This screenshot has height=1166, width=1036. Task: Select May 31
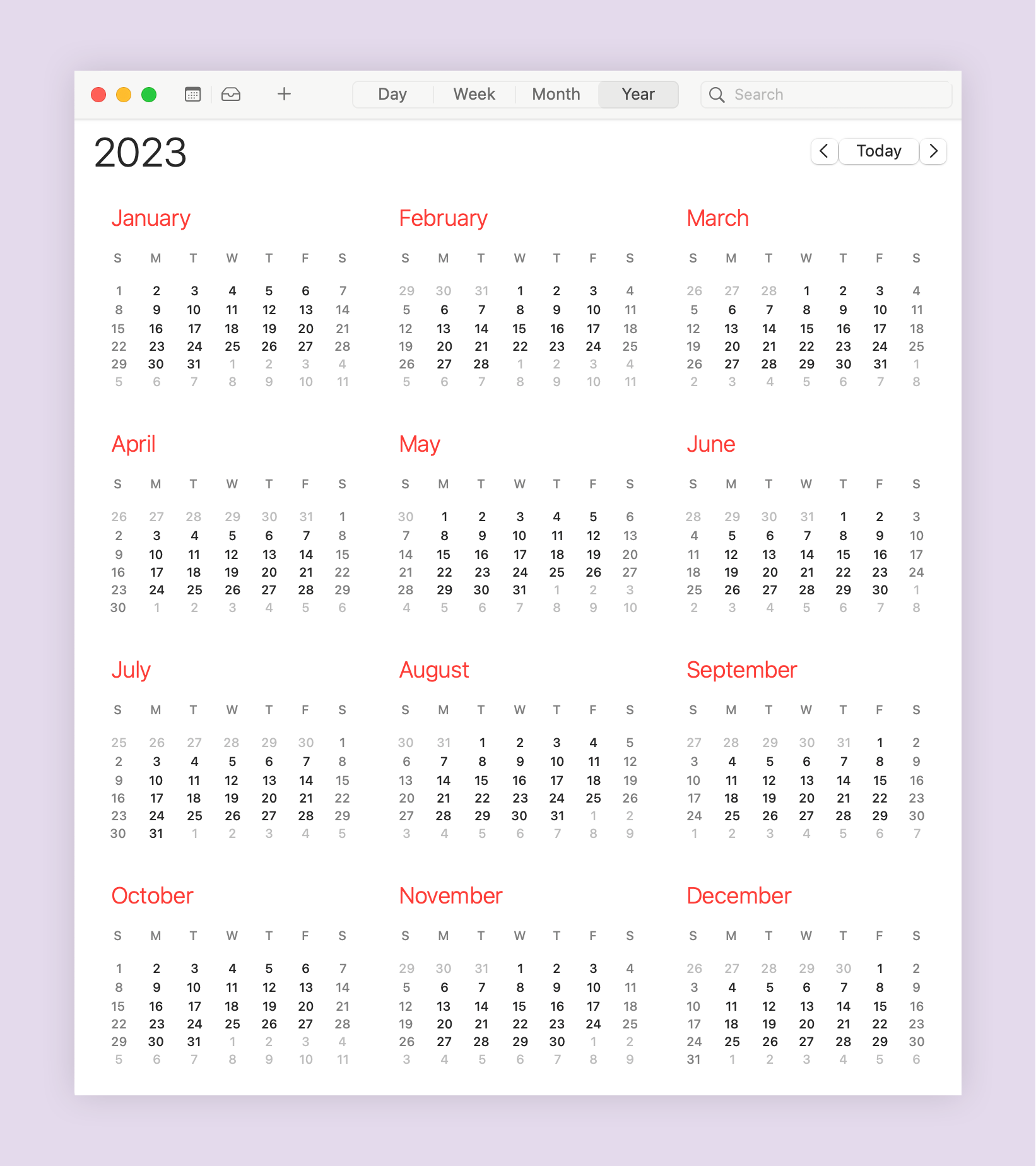(x=519, y=590)
